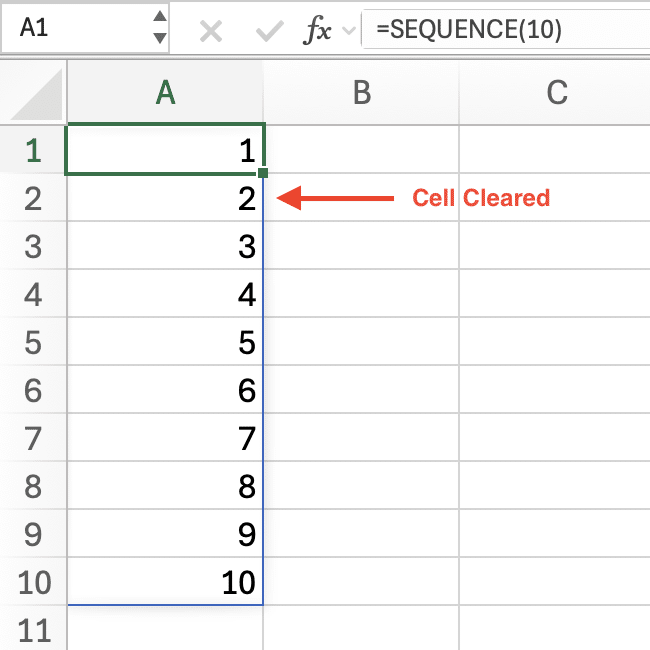Select row 4 header
This screenshot has width=650, height=650.
[x=33, y=293]
